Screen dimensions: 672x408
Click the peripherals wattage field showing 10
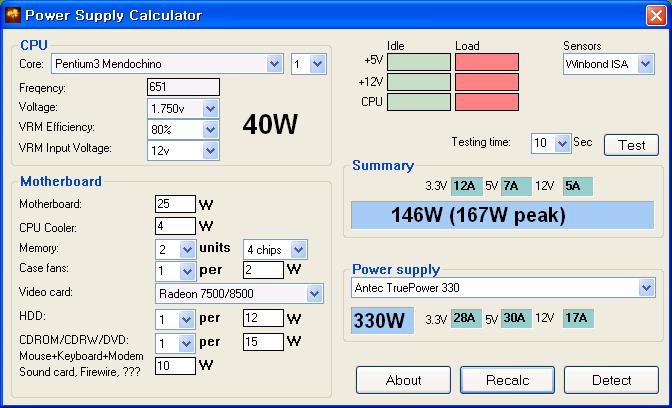tap(175, 366)
